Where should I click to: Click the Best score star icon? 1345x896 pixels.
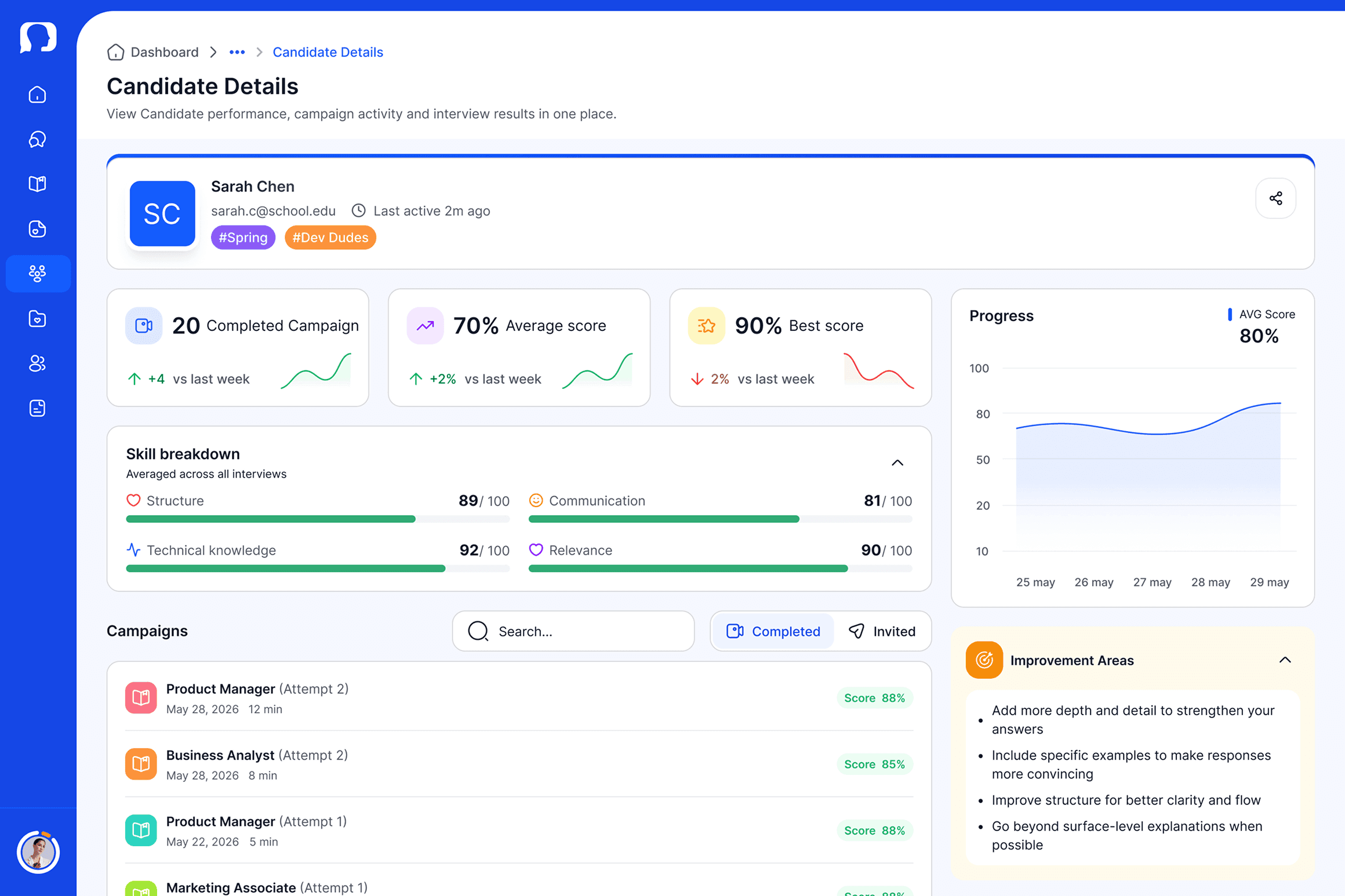pyautogui.click(x=706, y=326)
